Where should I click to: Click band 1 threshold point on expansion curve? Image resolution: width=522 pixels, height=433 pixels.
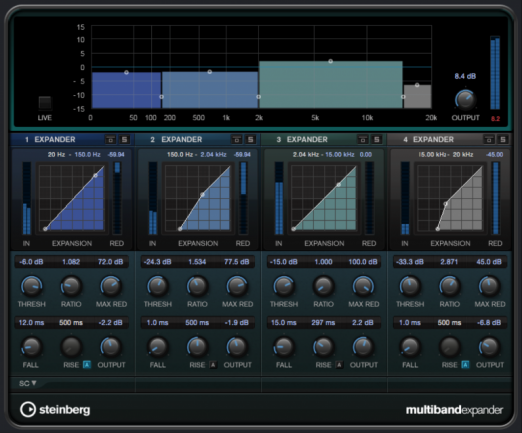pyautogui.click(x=96, y=175)
